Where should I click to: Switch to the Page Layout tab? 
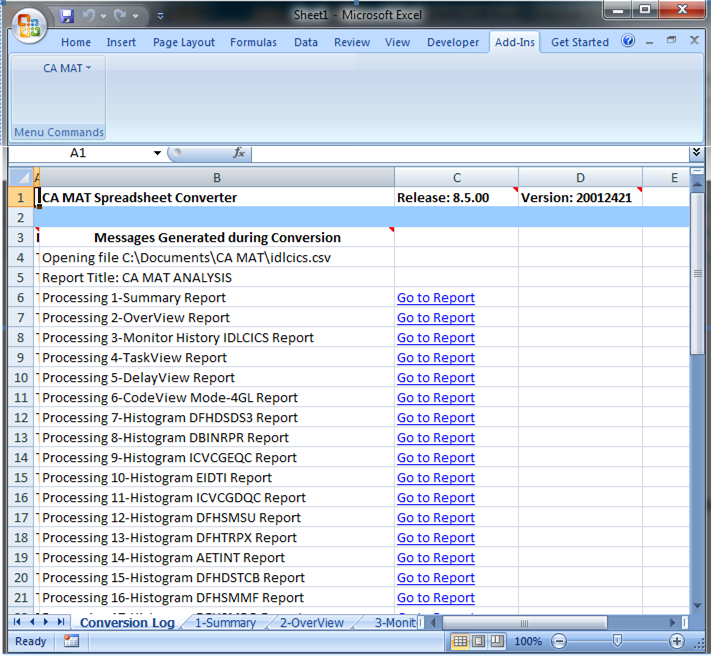click(183, 42)
